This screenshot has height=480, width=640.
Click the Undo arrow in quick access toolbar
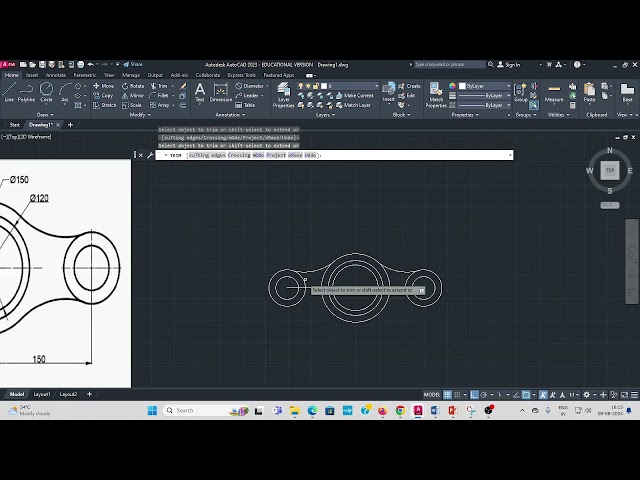pyautogui.click(x=90, y=64)
